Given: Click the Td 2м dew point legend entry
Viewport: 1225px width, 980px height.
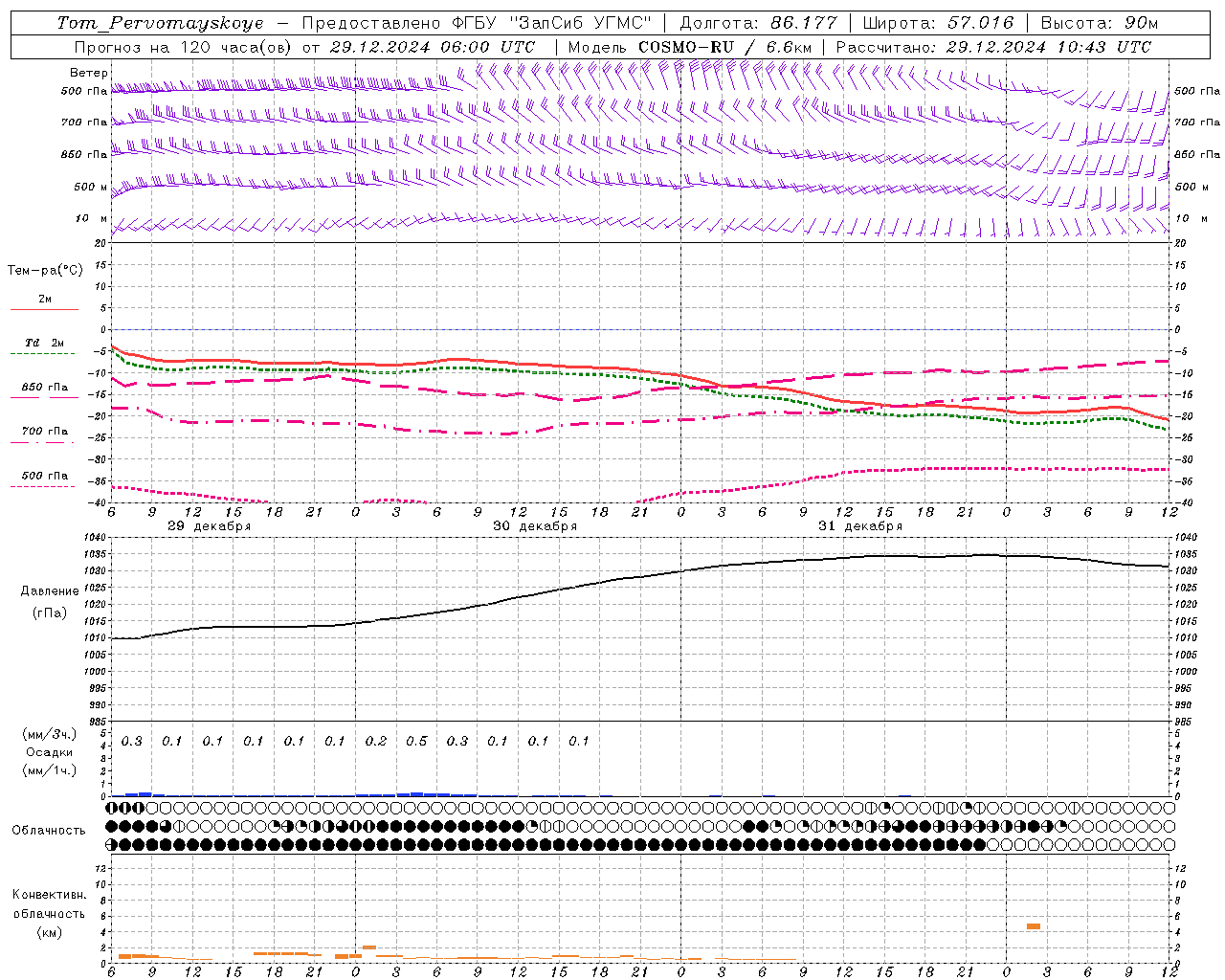Looking at the screenshot, I should coord(45,343).
